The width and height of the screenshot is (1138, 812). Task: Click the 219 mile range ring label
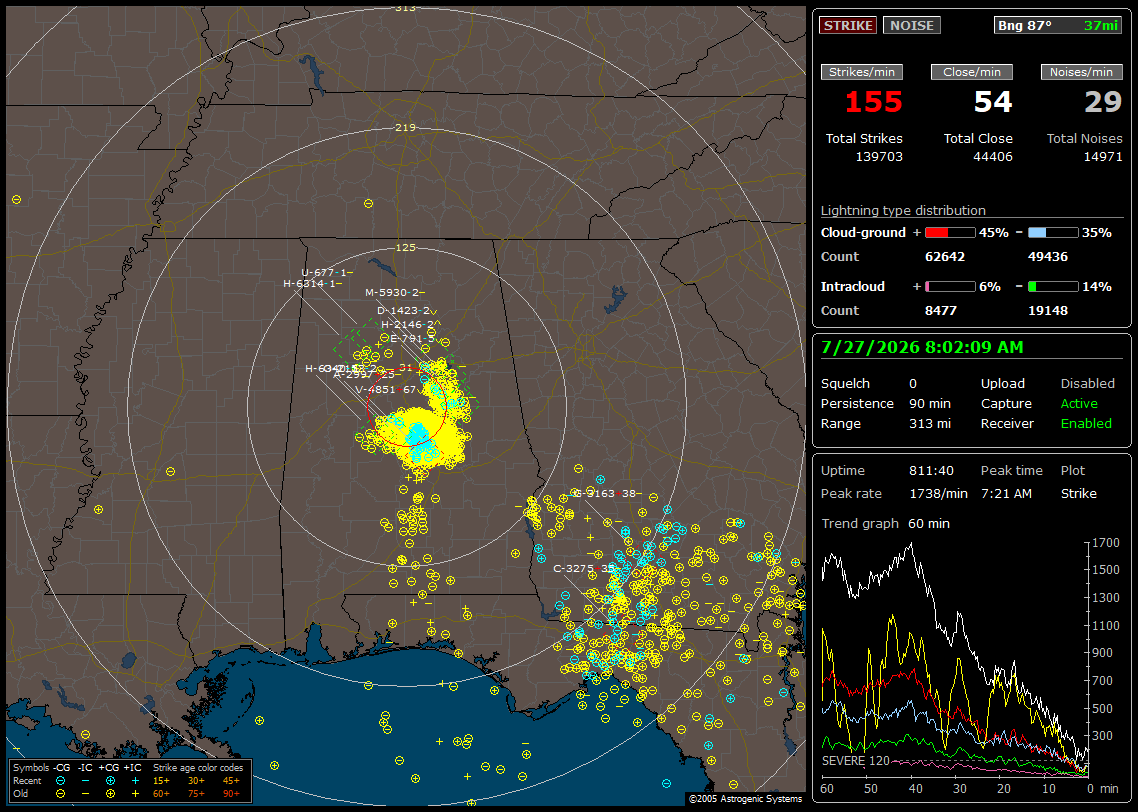click(405, 127)
